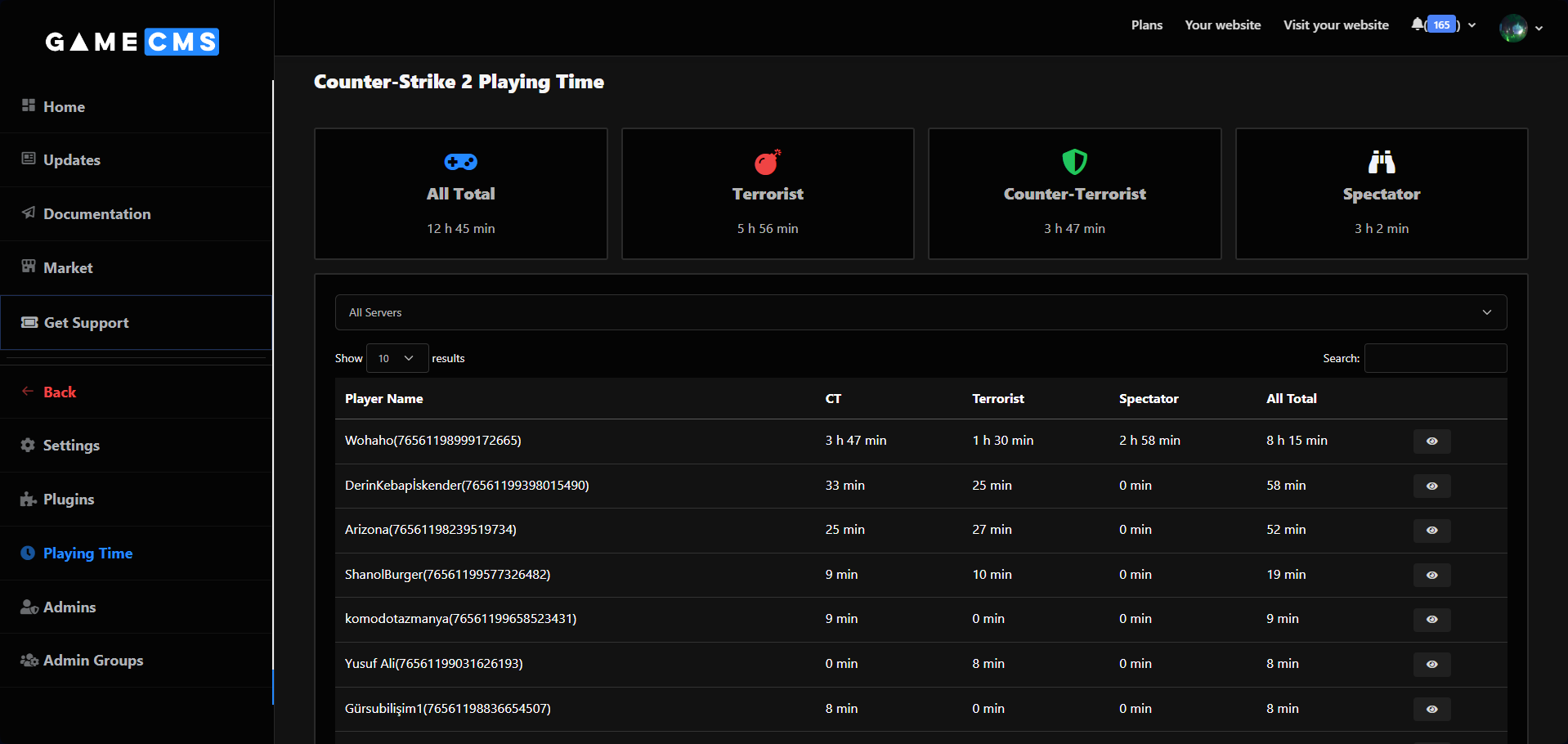View details for DerinKebapİskender row

pyautogui.click(x=1432, y=486)
